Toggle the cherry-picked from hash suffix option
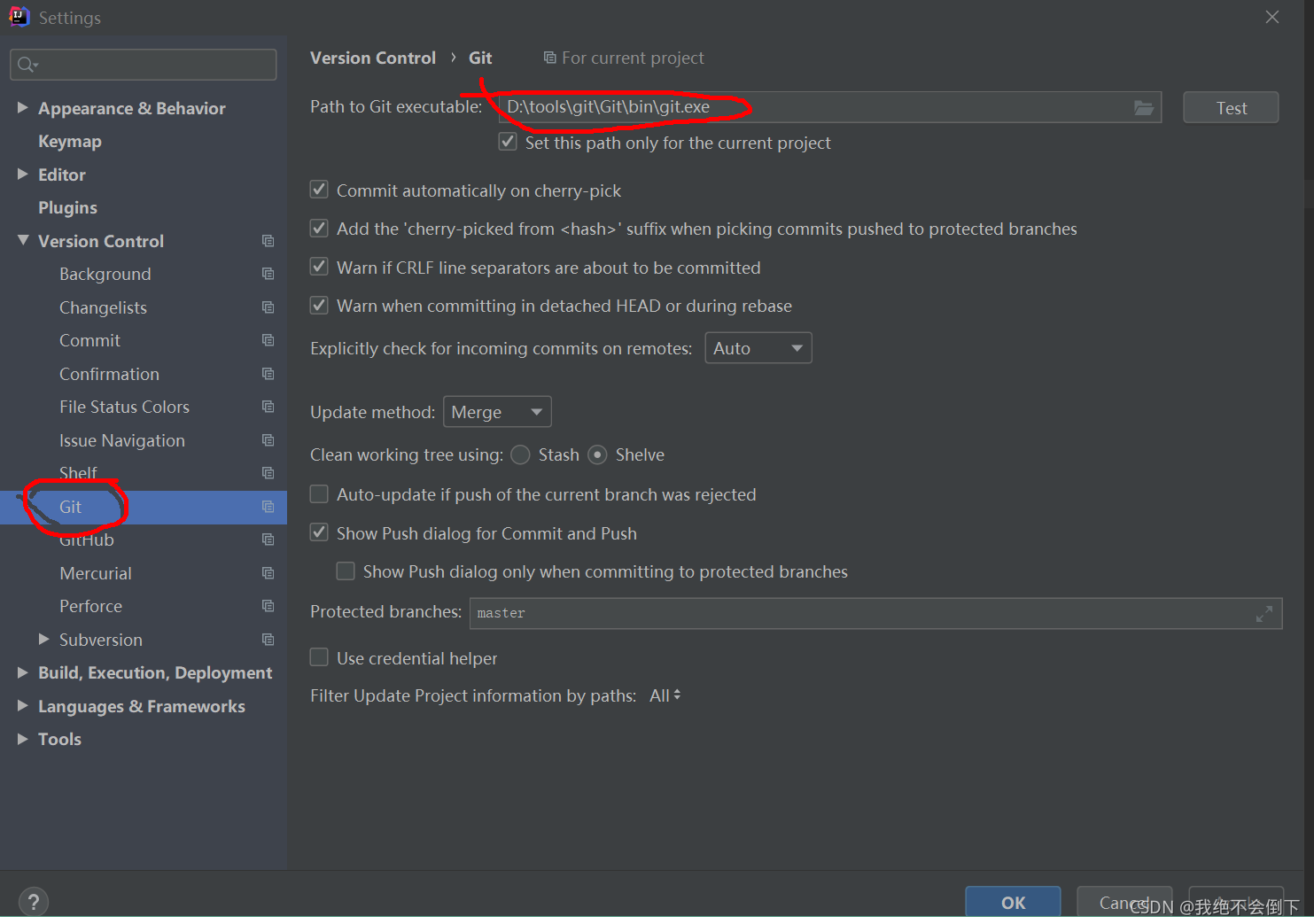This screenshot has height=924, width=1314. pos(319,229)
